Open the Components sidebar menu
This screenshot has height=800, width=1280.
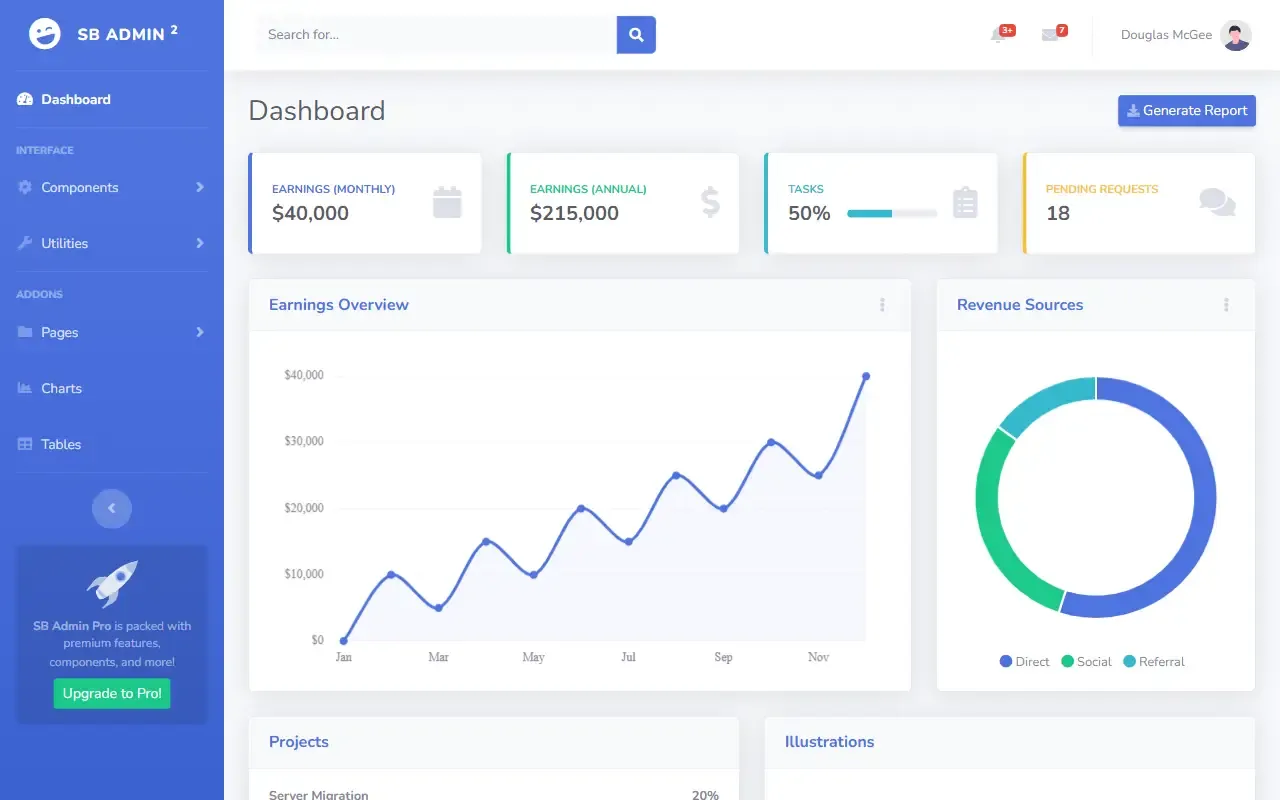[112, 187]
